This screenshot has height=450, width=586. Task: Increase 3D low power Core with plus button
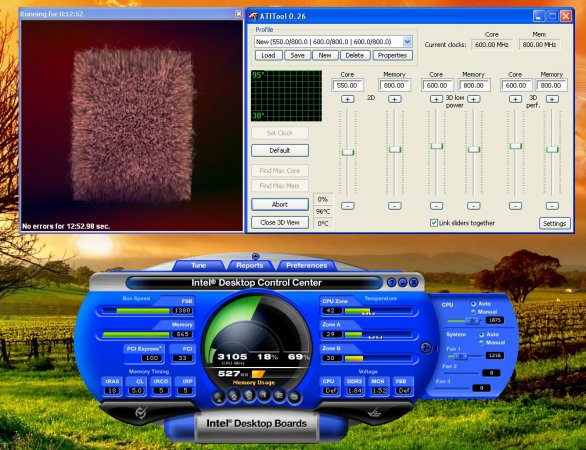[x=436, y=99]
